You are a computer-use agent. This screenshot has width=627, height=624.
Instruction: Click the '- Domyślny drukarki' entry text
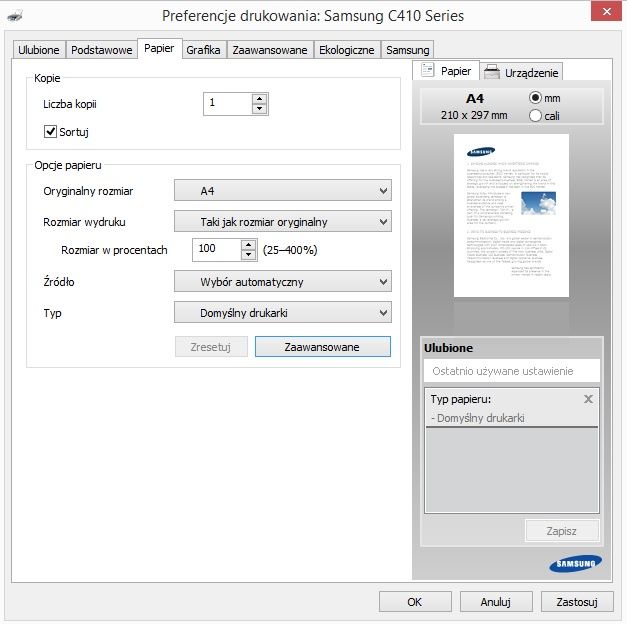[x=478, y=418]
